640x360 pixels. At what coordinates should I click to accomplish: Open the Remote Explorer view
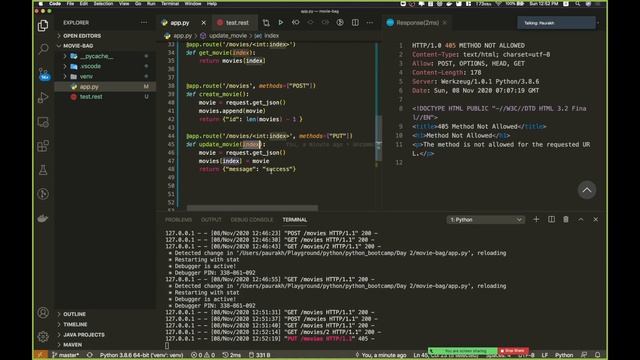[x=43, y=122]
